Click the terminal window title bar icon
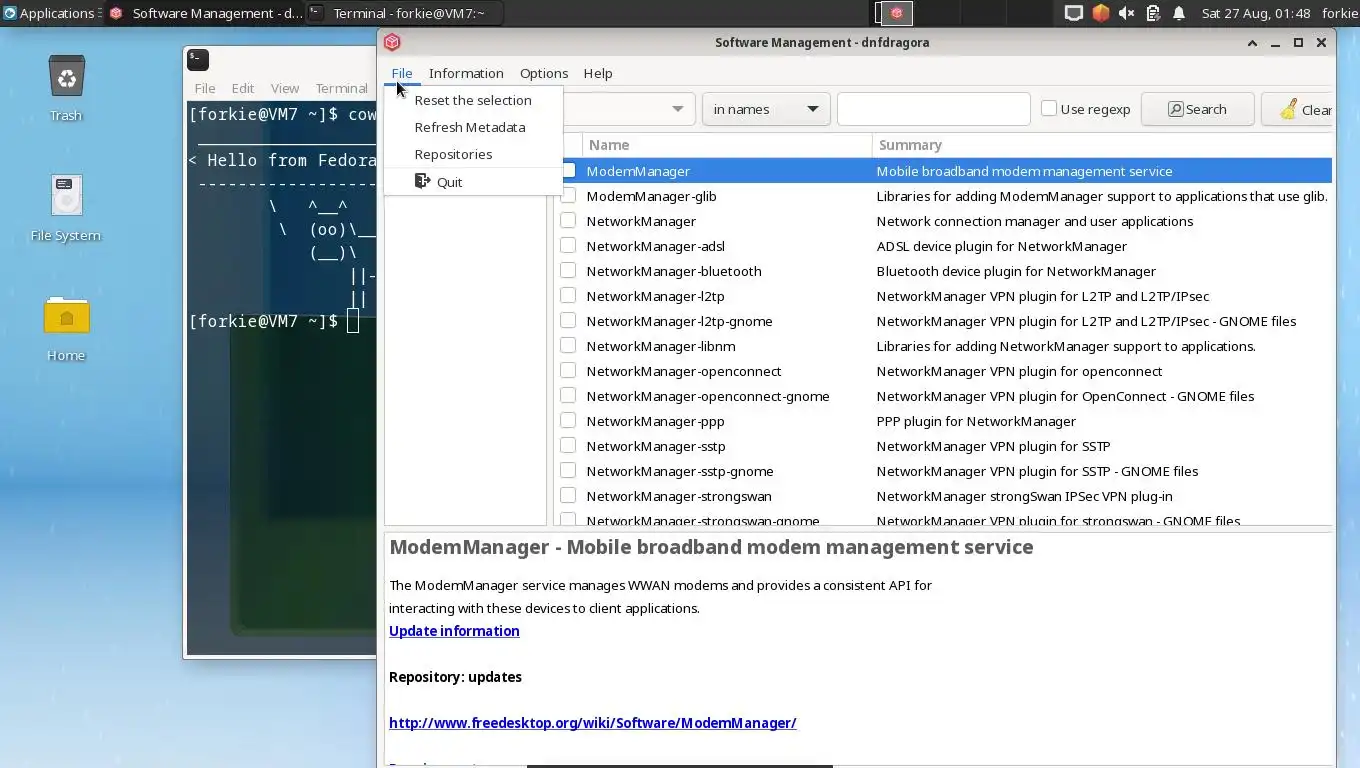Screen dimensions: 1360x768 [x=198, y=60]
